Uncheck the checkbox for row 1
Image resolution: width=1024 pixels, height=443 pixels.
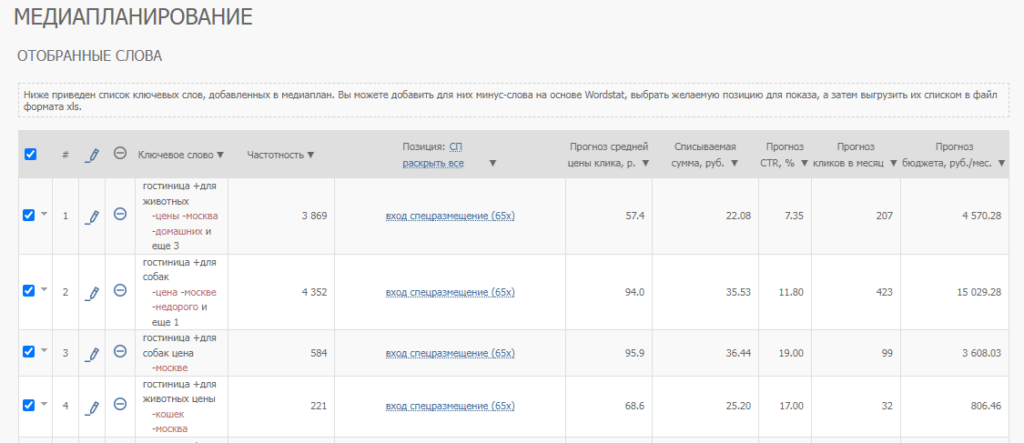point(29,214)
